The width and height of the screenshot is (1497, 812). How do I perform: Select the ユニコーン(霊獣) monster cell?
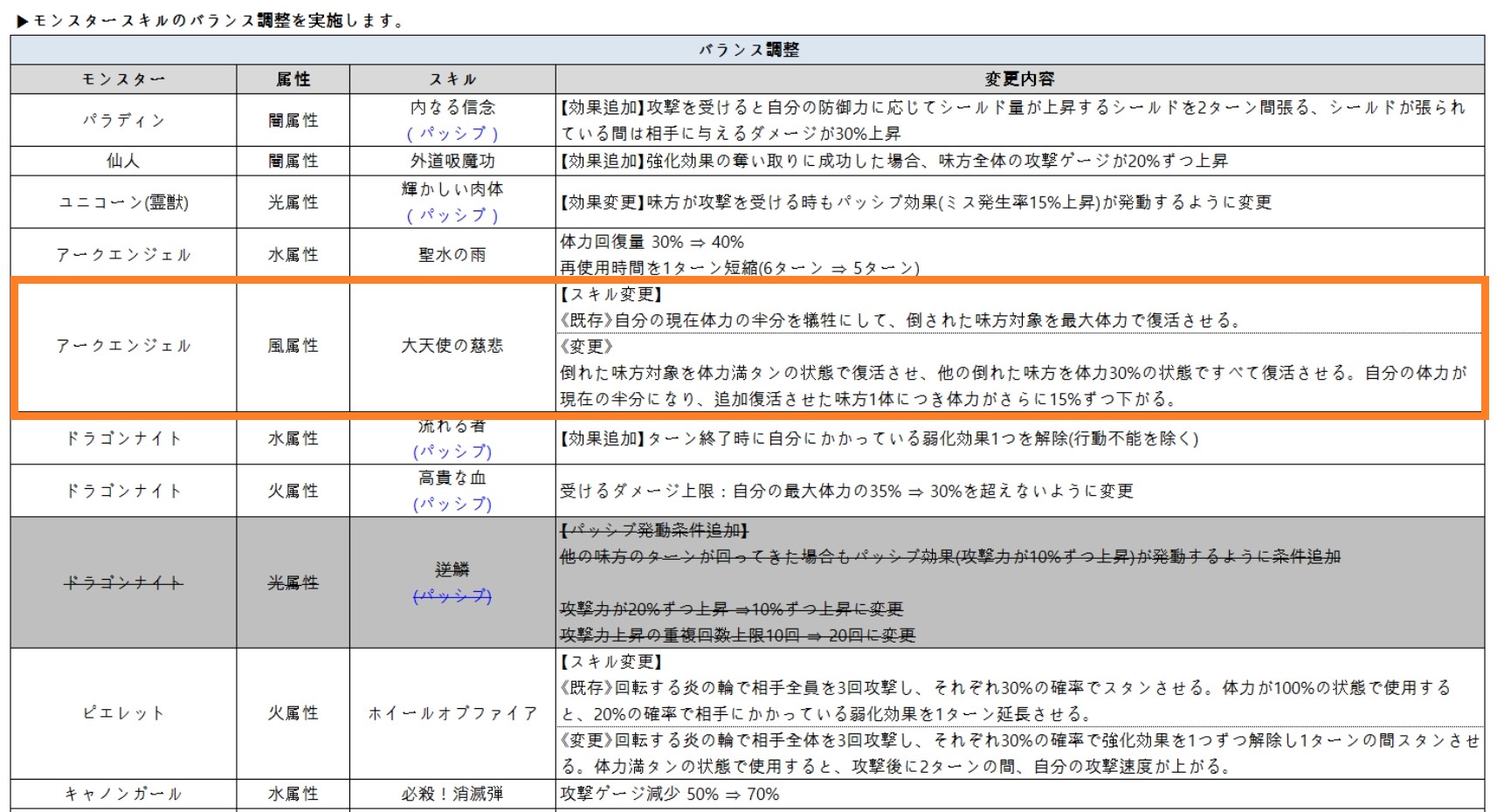click(123, 203)
